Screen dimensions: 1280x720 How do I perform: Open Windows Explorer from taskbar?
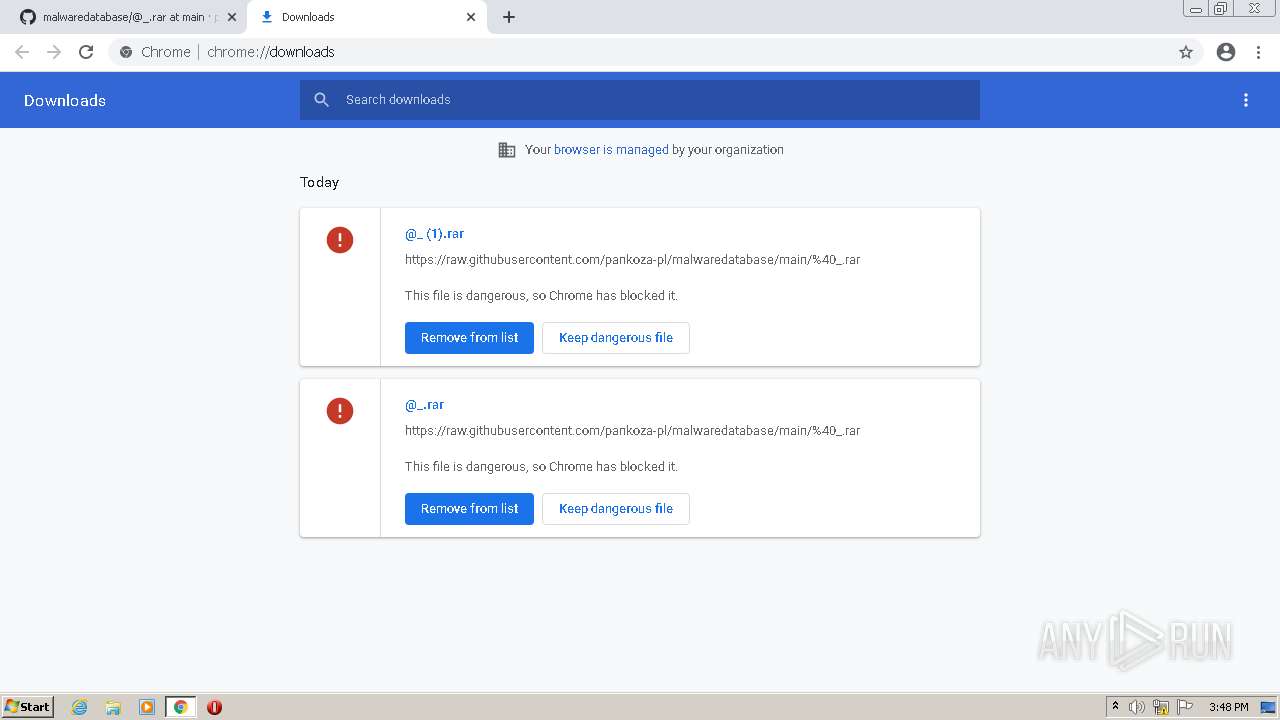click(113, 707)
